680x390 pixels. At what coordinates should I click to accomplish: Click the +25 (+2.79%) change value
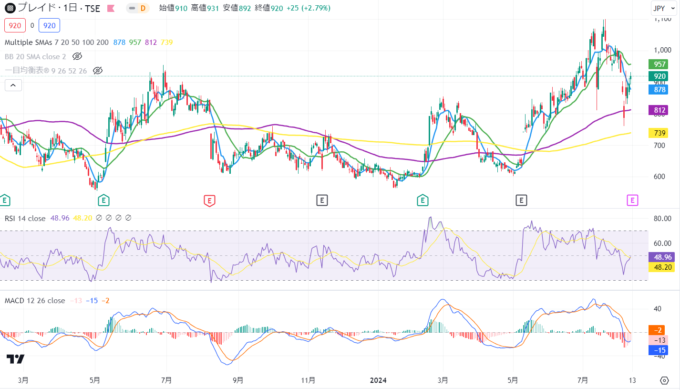308,8
